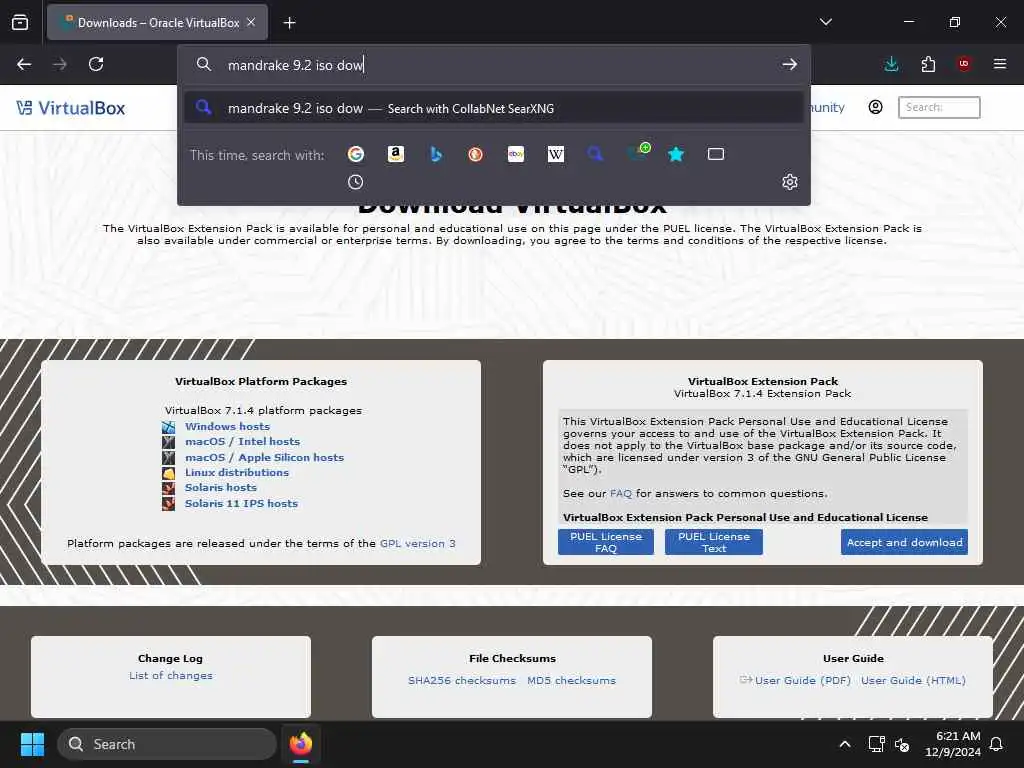1024x768 pixels.
Task: Open the Firefox View tab overview icon
Action: tap(20, 22)
